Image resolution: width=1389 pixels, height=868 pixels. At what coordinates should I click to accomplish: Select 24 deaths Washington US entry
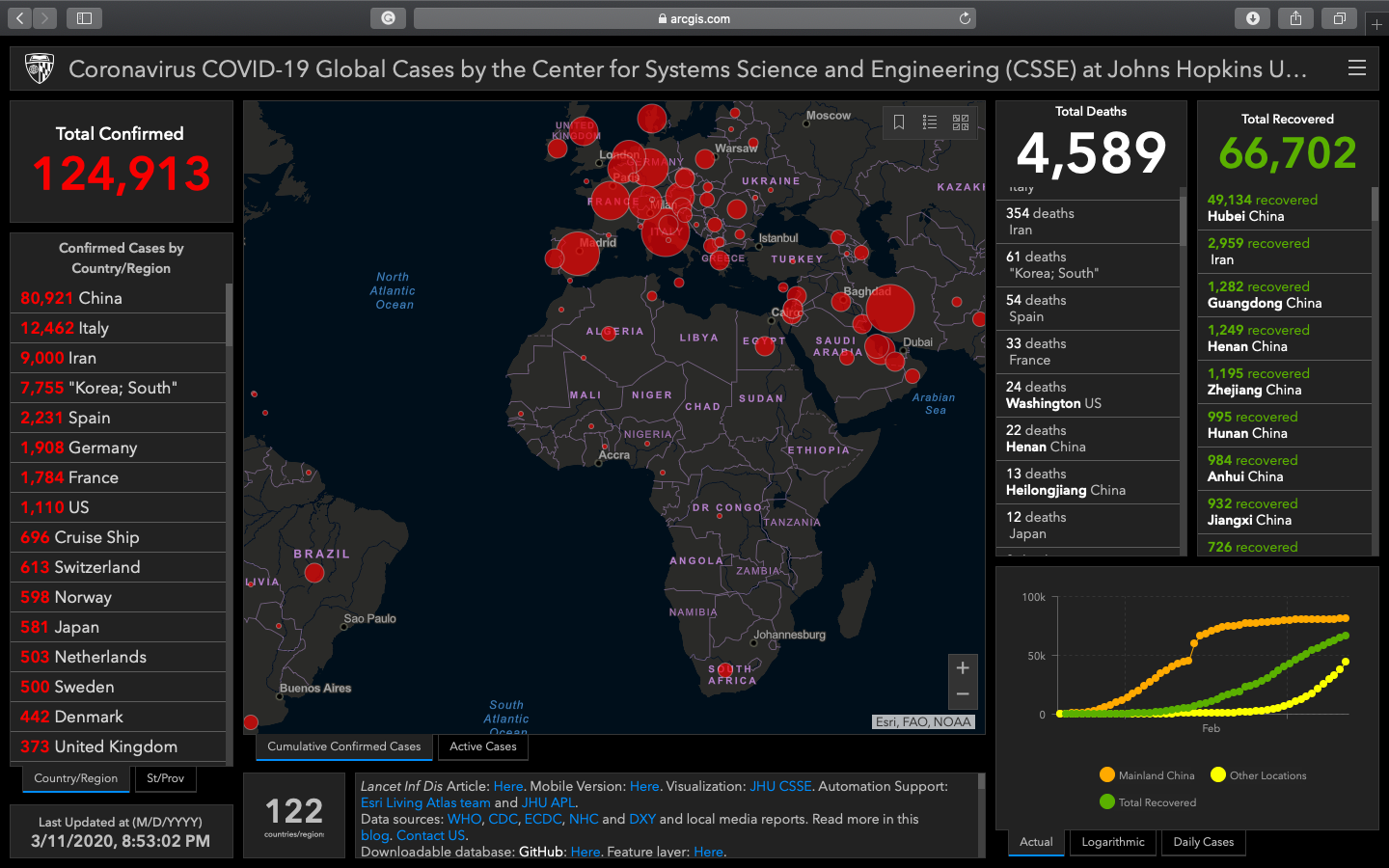coord(1087,395)
